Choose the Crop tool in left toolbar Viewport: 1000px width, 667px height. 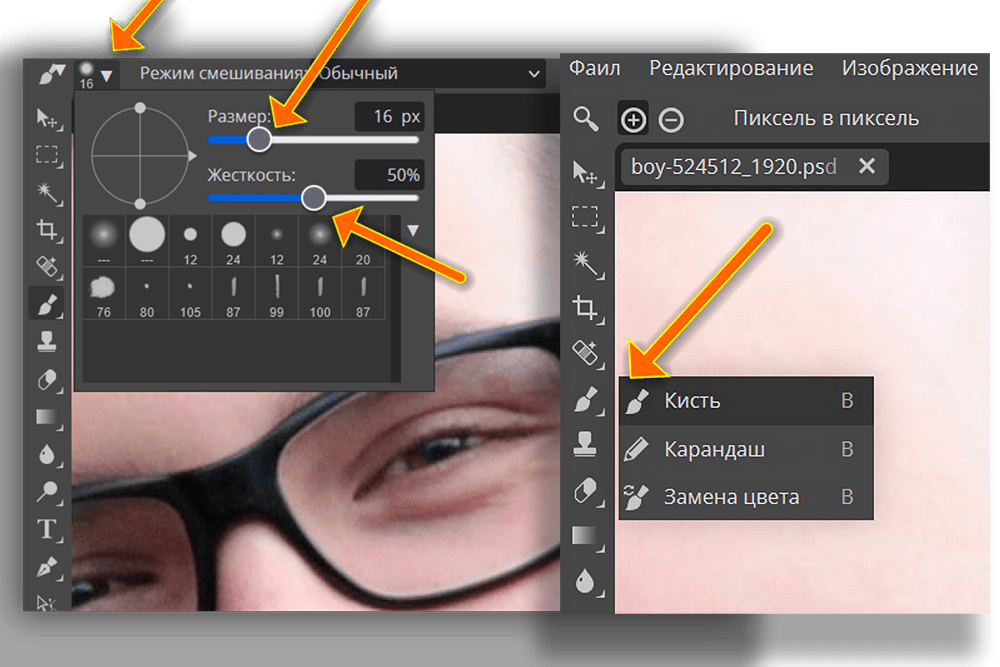[x=48, y=230]
